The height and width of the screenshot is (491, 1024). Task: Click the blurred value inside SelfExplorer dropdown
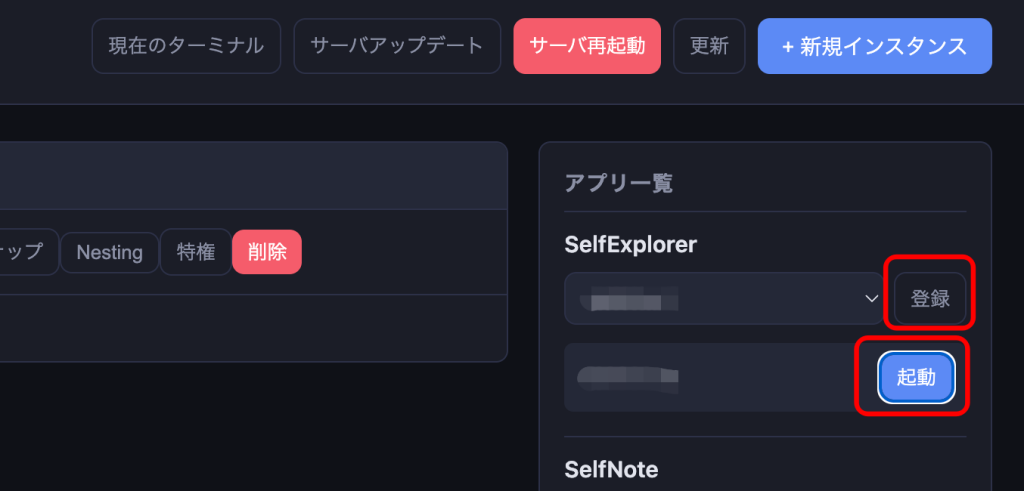tap(629, 300)
